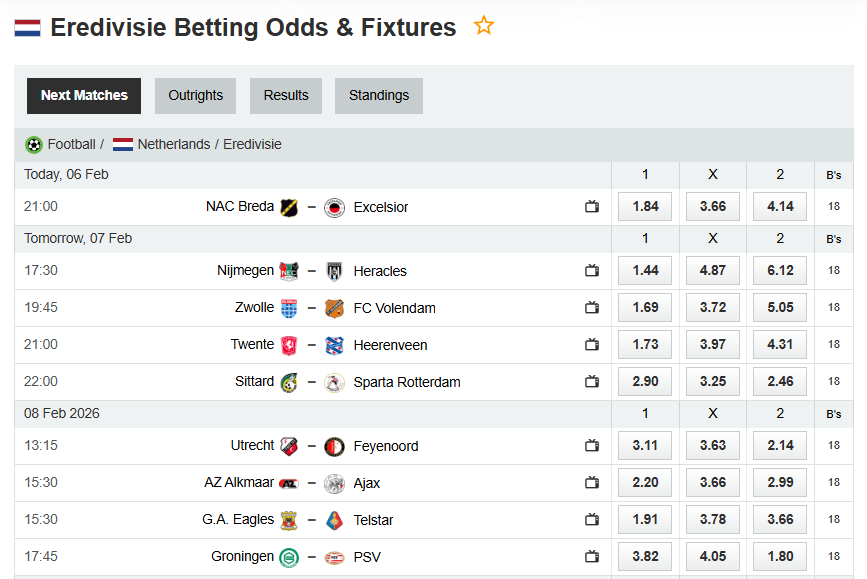Click the football icon in breadcrumb
This screenshot has height=579, width=867.
click(x=34, y=144)
